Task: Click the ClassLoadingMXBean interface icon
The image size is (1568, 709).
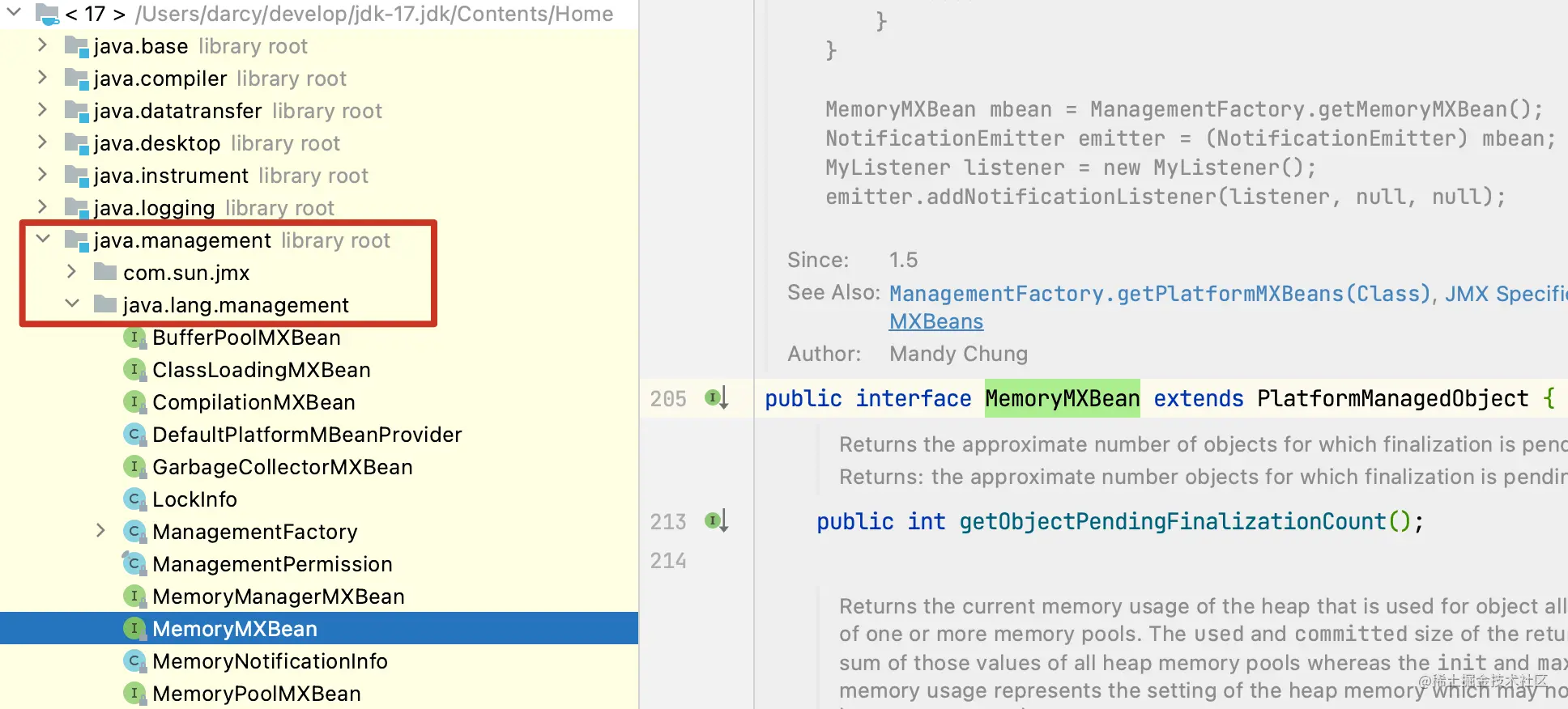Action: tap(134, 369)
